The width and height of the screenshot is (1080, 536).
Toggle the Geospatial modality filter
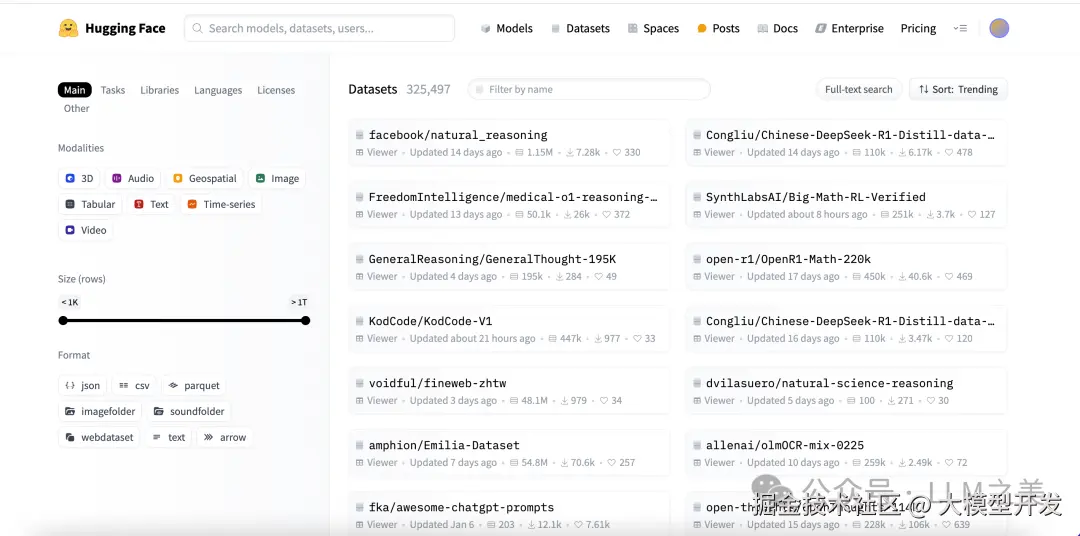click(205, 178)
